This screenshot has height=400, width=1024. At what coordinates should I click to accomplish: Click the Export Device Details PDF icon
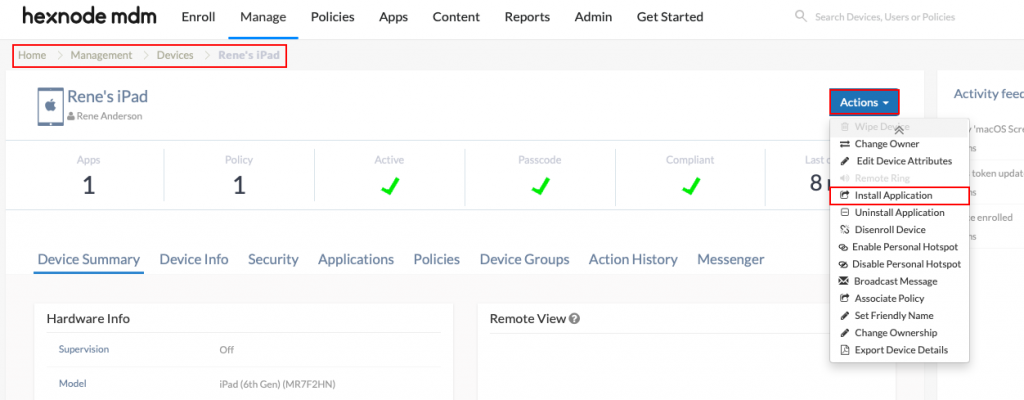[x=844, y=350]
